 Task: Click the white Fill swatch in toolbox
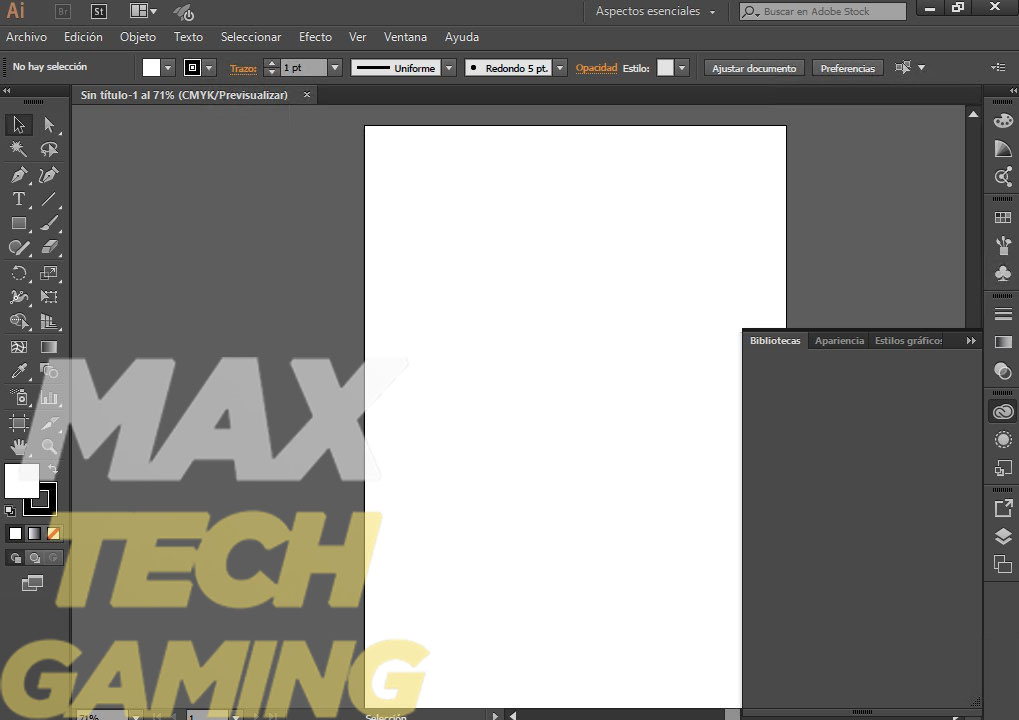click(x=21, y=480)
